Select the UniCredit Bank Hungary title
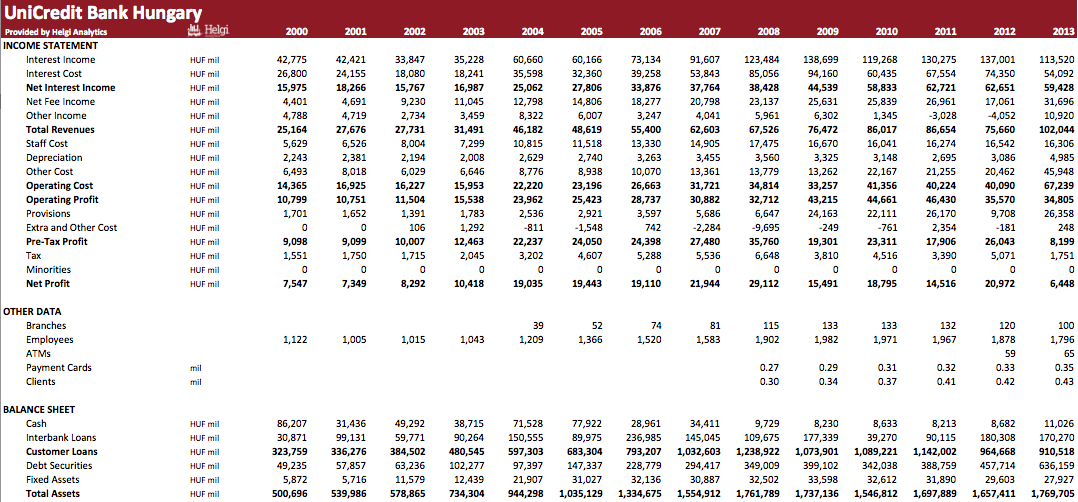The height and width of the screenshot is (502, 1078). (103, 12)
